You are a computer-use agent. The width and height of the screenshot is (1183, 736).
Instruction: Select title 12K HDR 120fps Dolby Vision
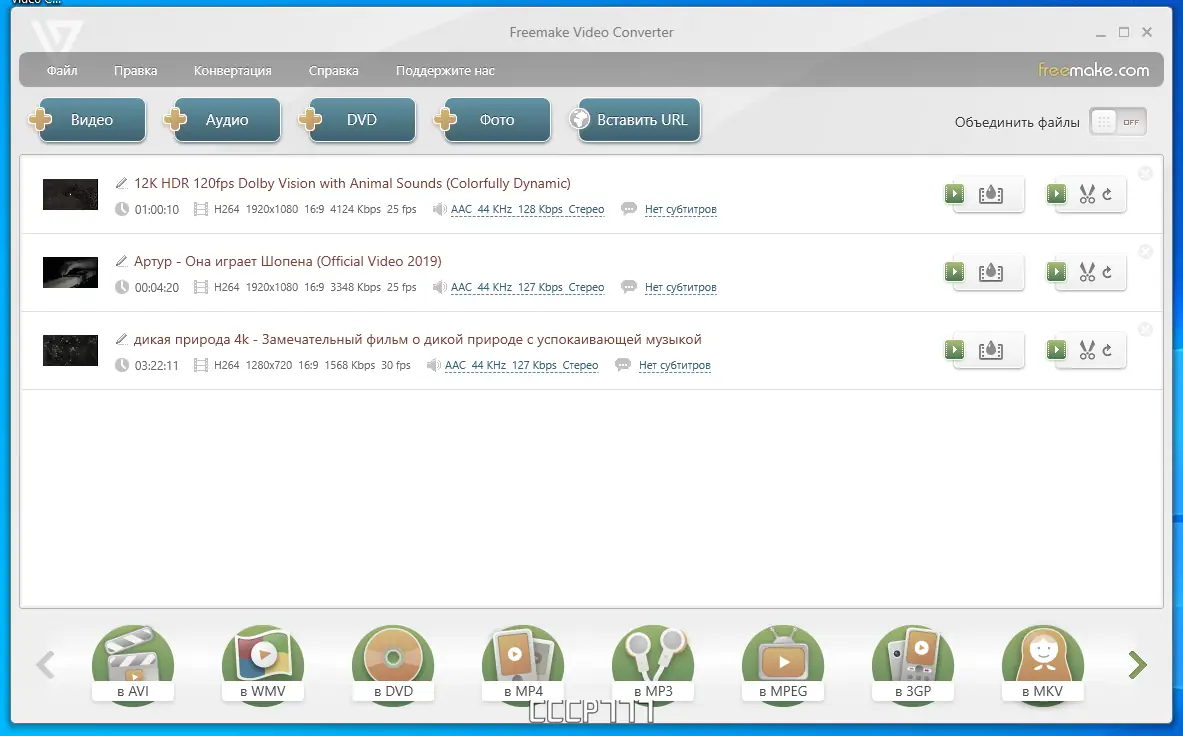click(352, 183)
